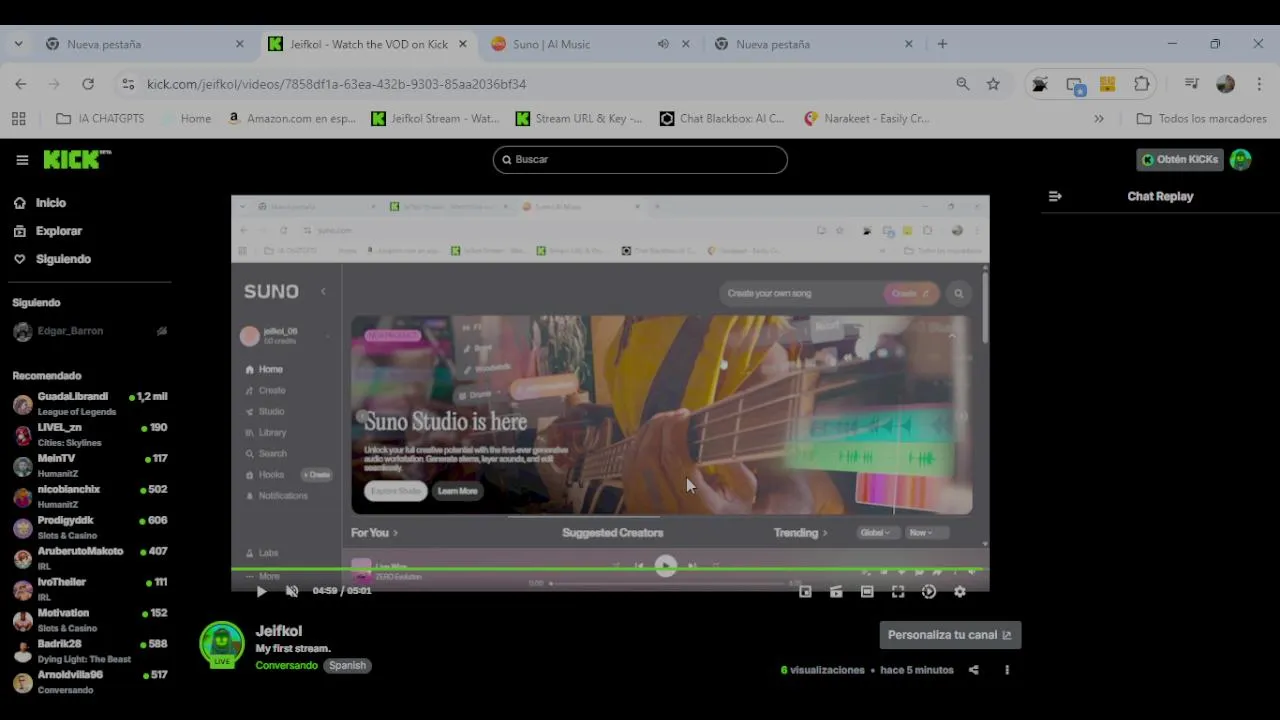Open the Kick hamburger menu
The image size is (1280, 720).
(x=22, y=160)
